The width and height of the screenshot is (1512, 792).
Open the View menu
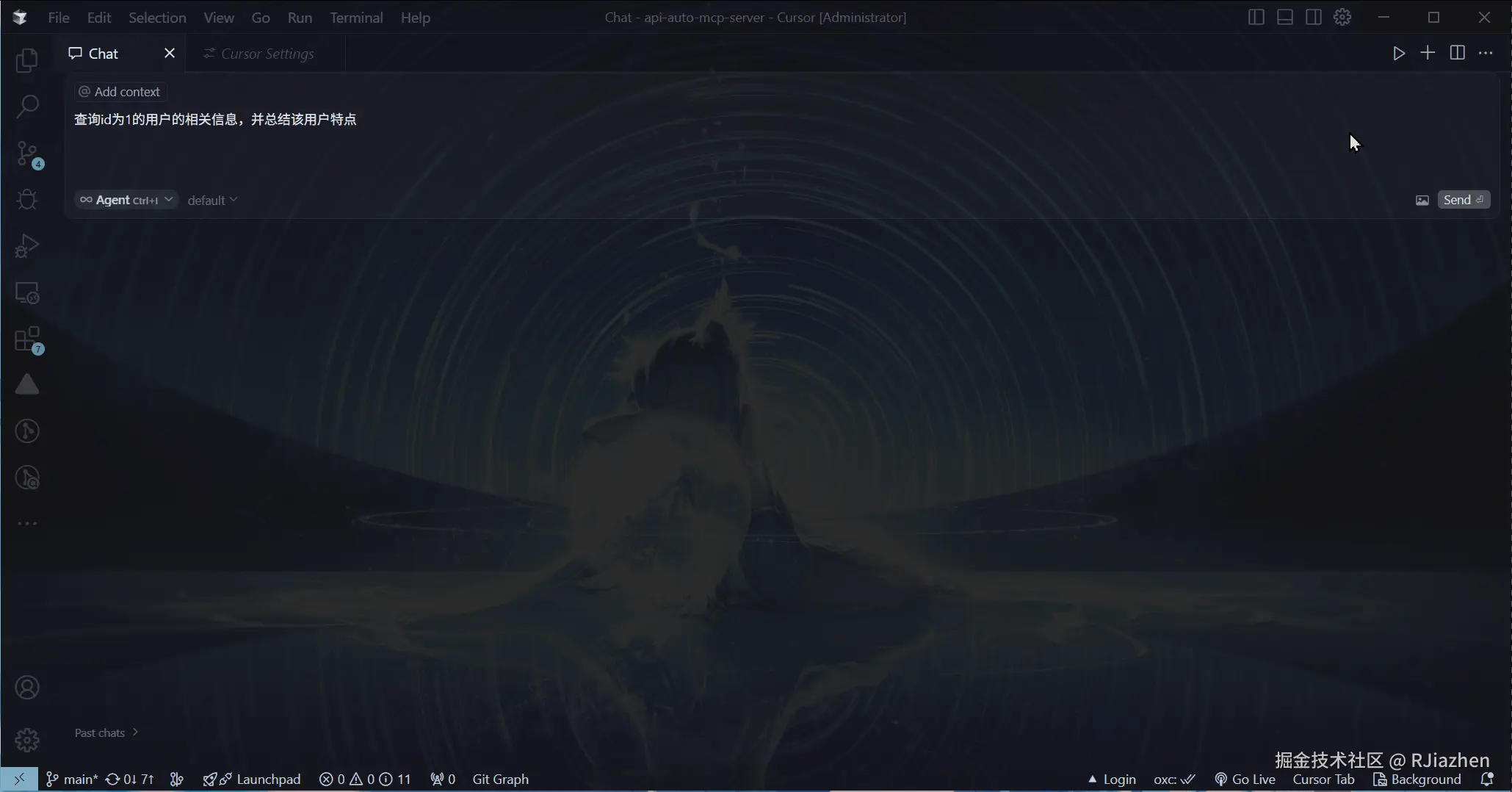pos(219,18)
